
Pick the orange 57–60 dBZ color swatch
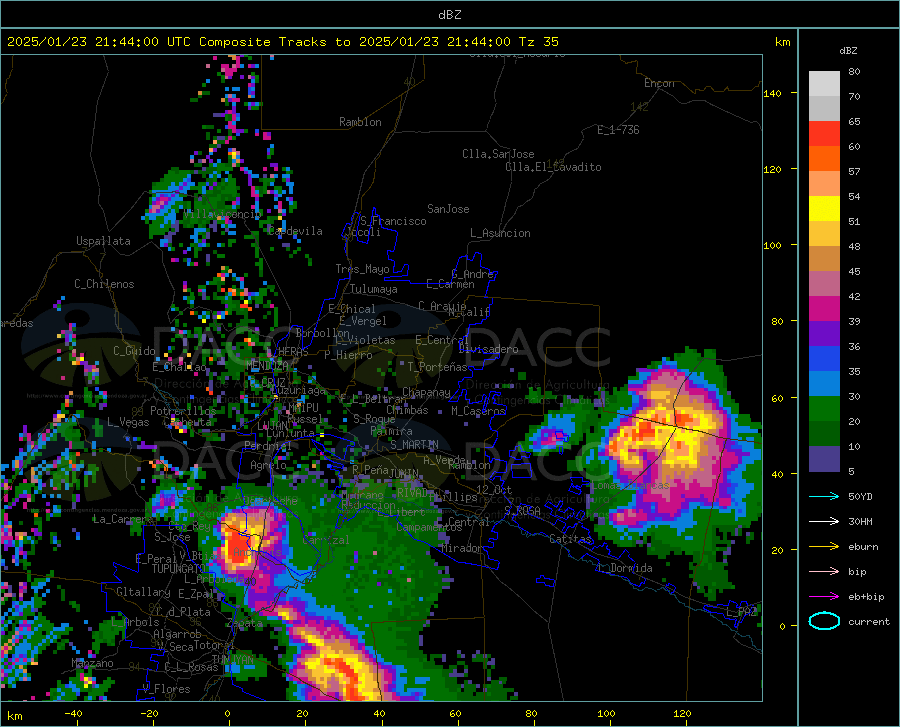click(x=824, y=159)
